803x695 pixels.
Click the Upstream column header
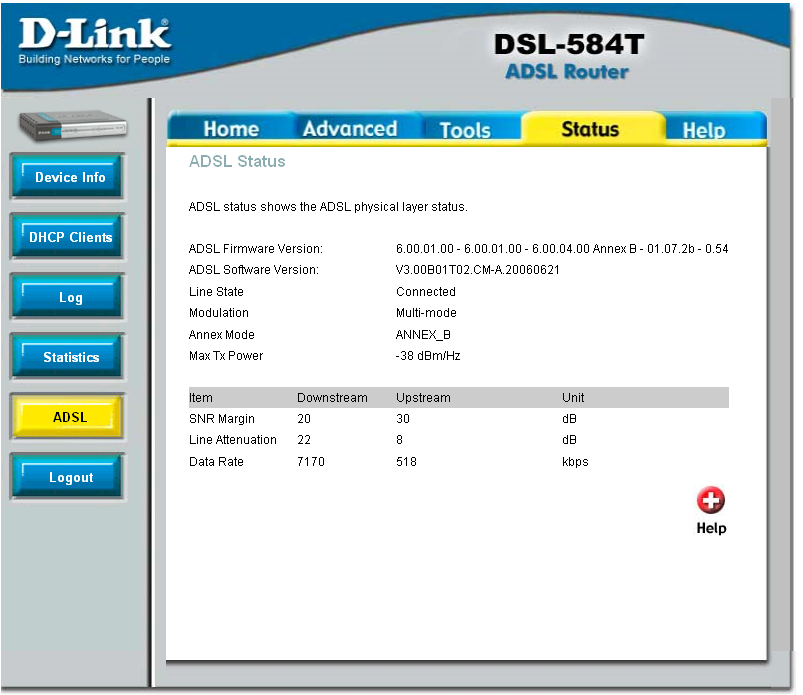click(423, 397)
